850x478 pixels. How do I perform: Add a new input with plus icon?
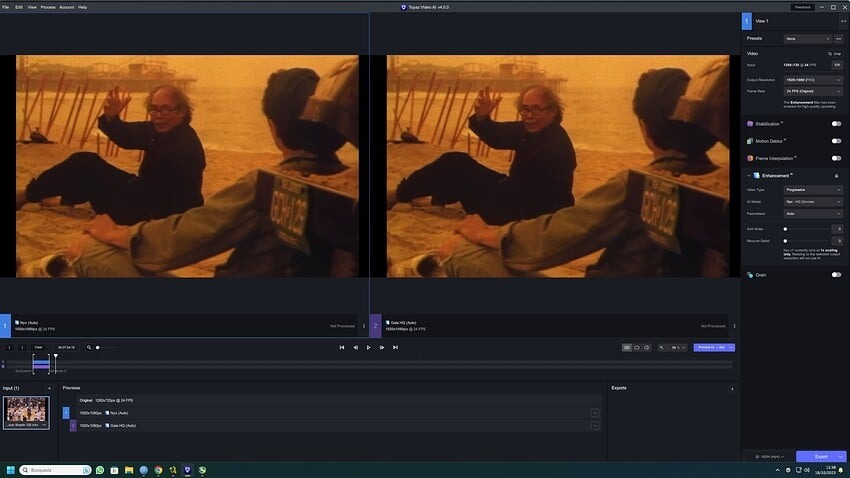[x=49, y=388]
